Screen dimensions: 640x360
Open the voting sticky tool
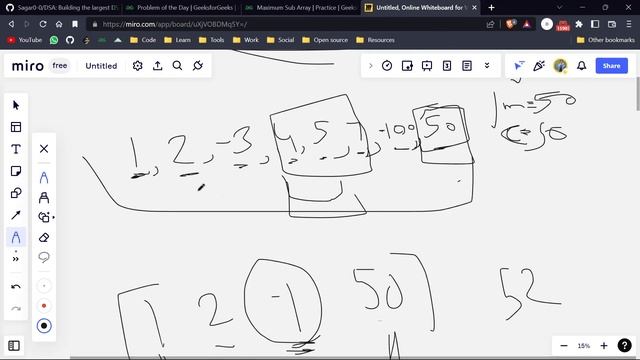click(x=407, y=66)
